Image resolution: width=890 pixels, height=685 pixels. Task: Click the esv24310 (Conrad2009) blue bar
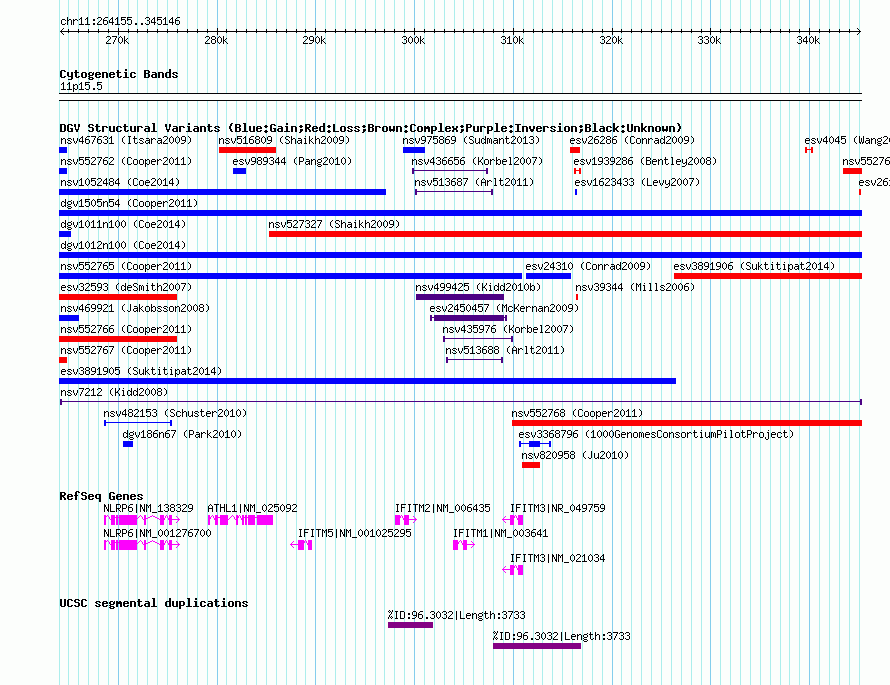click(548, 276)
